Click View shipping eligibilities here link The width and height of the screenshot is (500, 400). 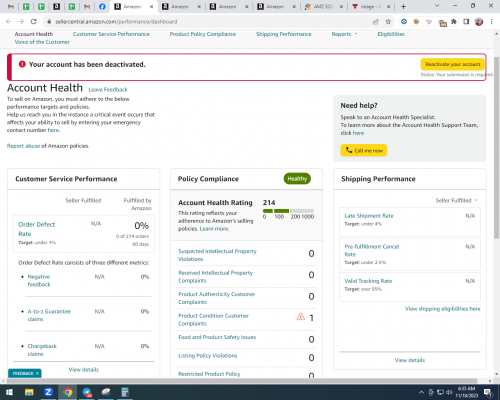pos(443,309)
